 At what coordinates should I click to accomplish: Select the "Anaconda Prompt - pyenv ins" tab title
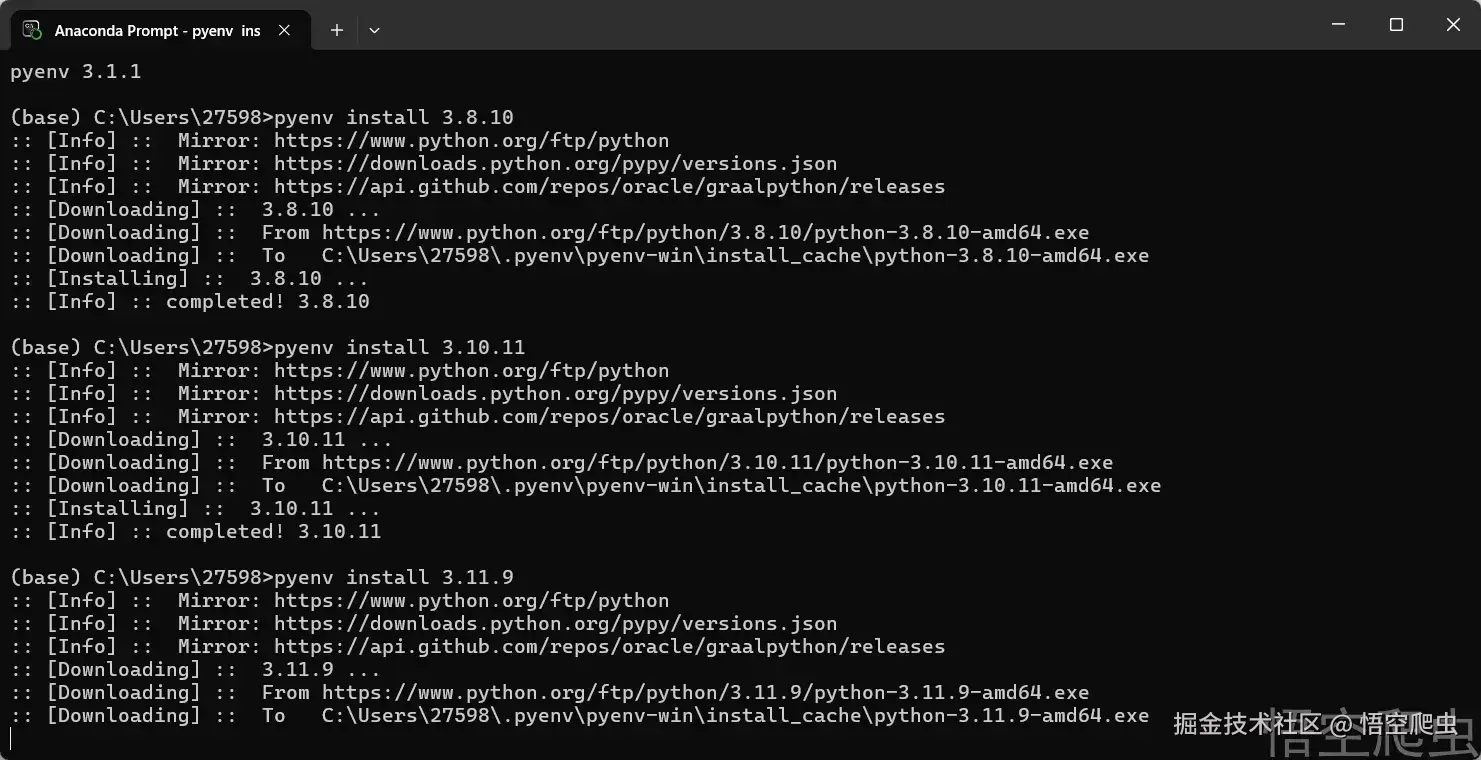tap(157, 30)
